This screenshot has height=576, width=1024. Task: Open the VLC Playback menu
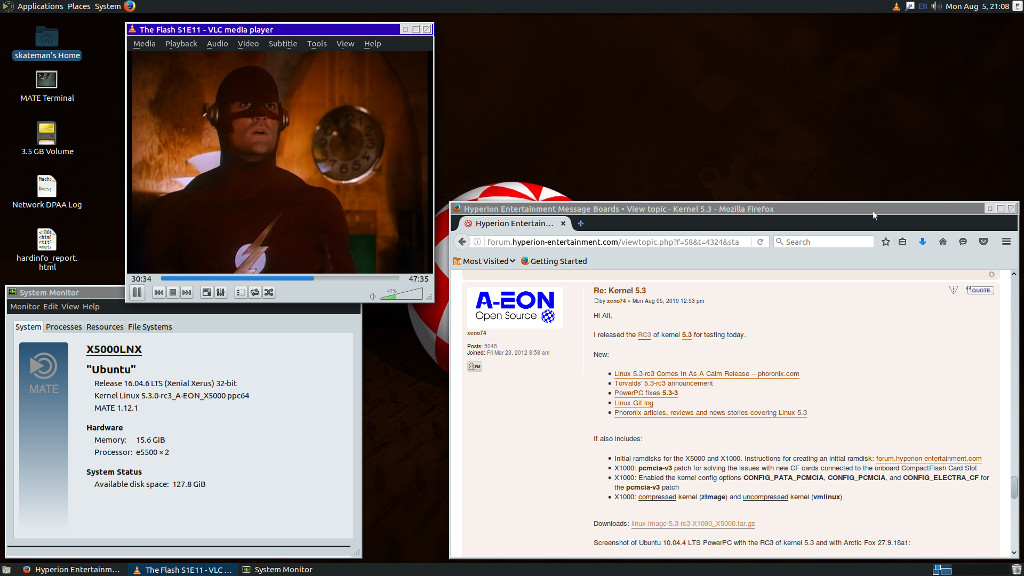pos(181,44)
